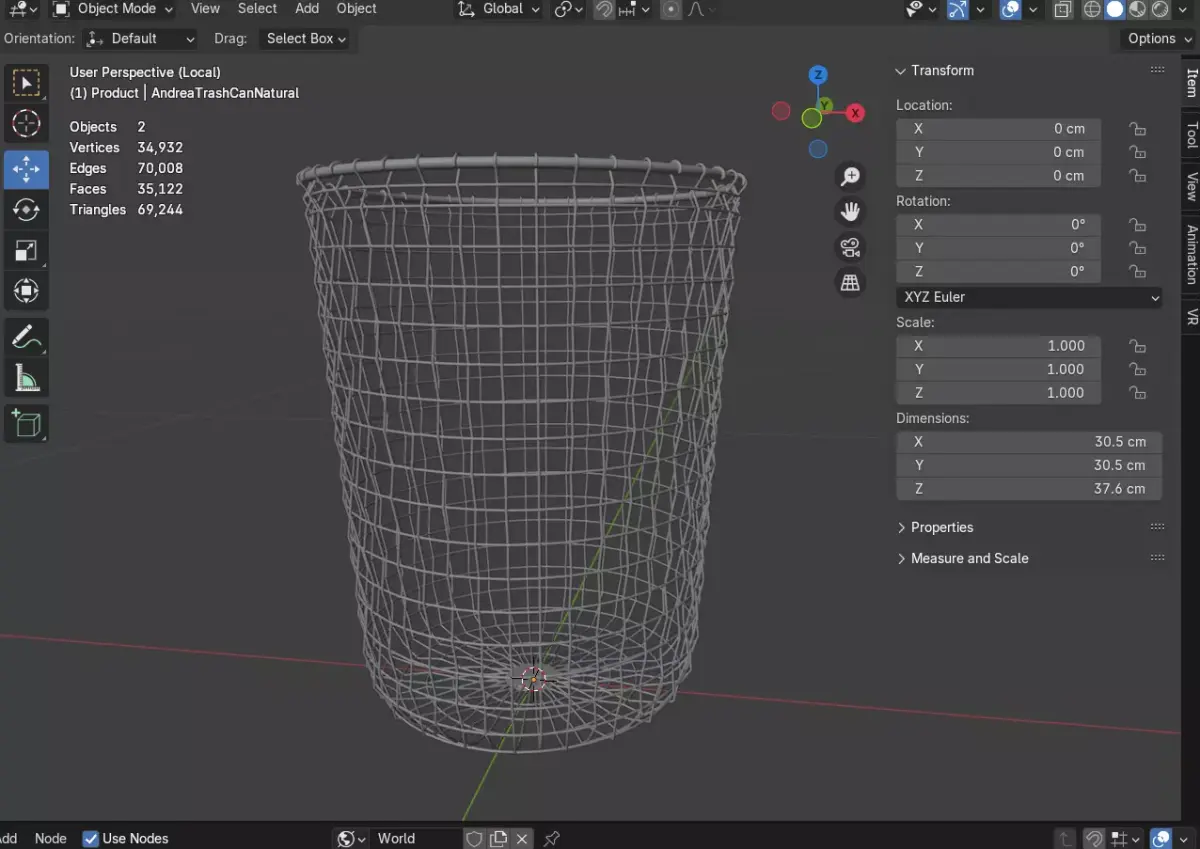The image size is (1200, 849).
Task: Duplicate the World datablock icon
Action: pos(498,838)
